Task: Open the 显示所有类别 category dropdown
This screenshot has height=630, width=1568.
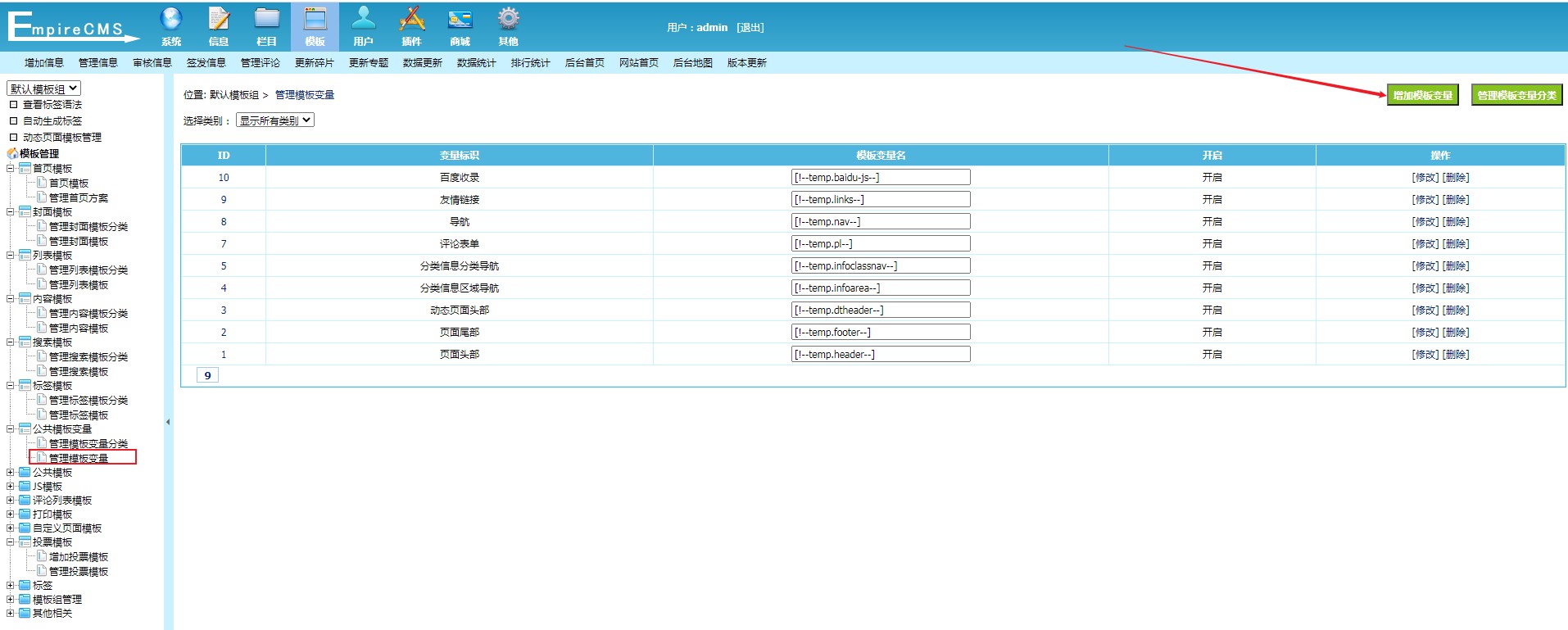Action: [275, 120]
